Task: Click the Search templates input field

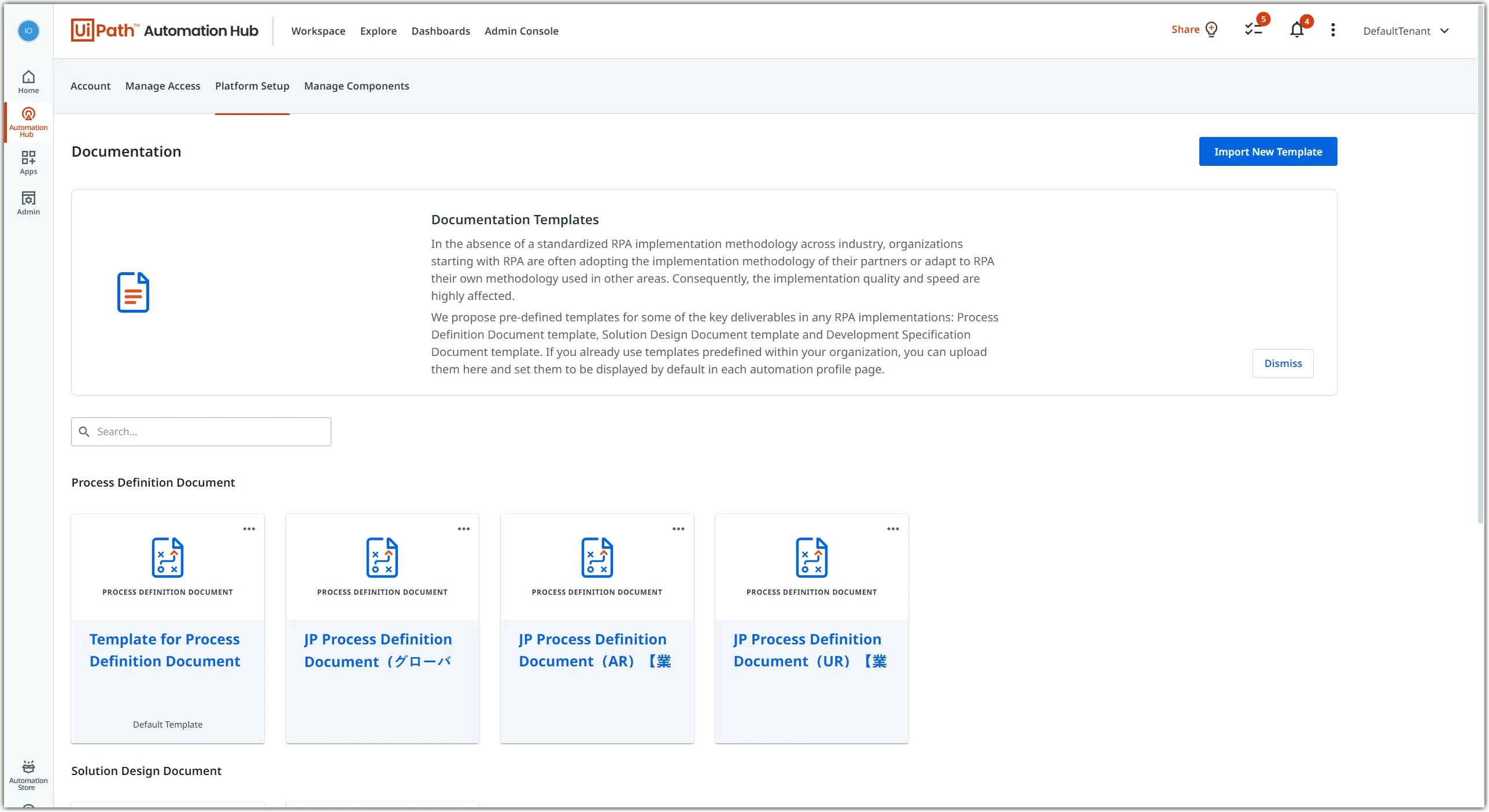Action: coord(201,432)
